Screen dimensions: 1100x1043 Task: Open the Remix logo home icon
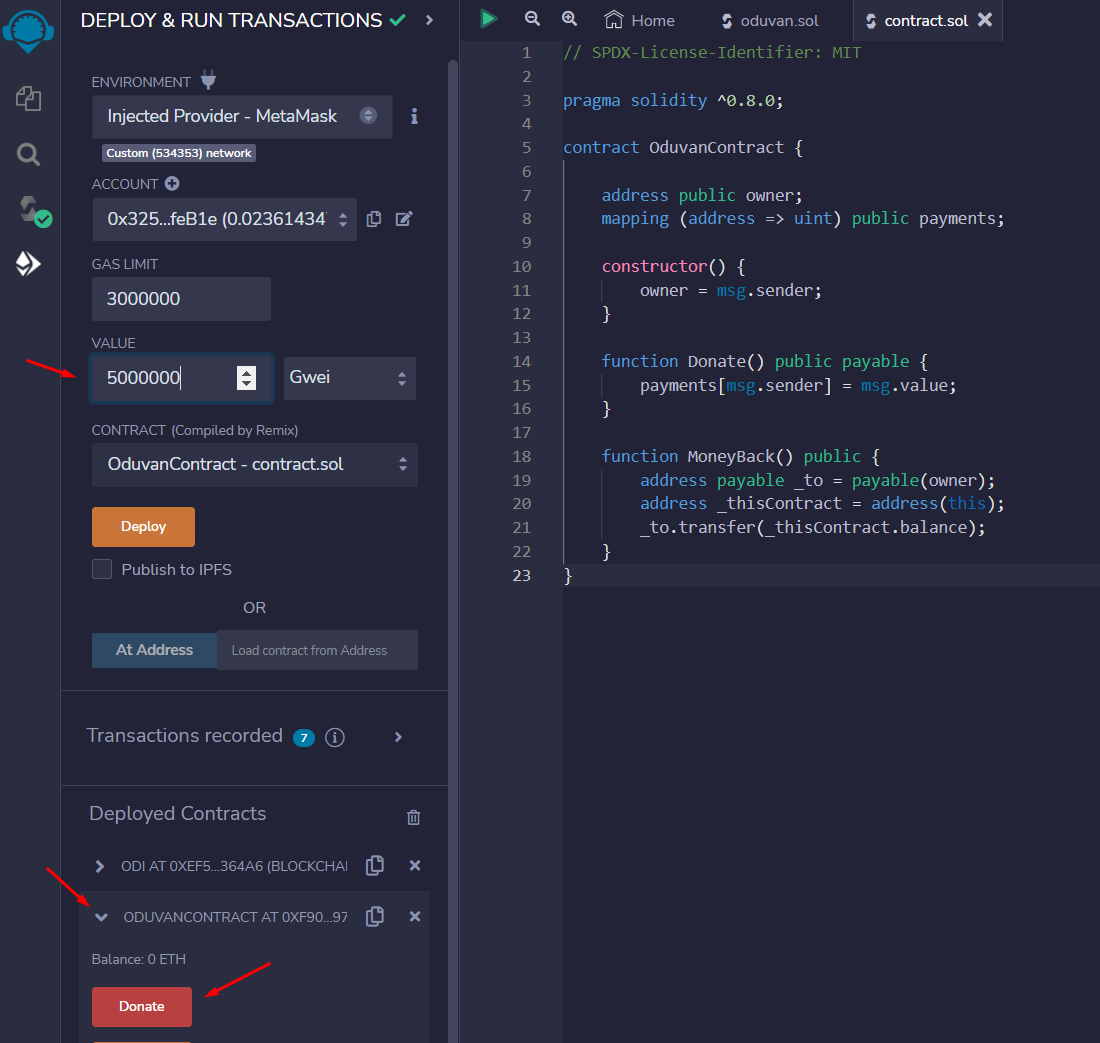coord(28,31)
